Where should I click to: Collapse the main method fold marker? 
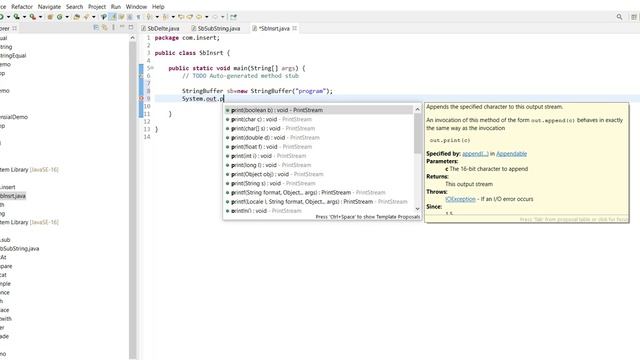(x=152, y=68)
